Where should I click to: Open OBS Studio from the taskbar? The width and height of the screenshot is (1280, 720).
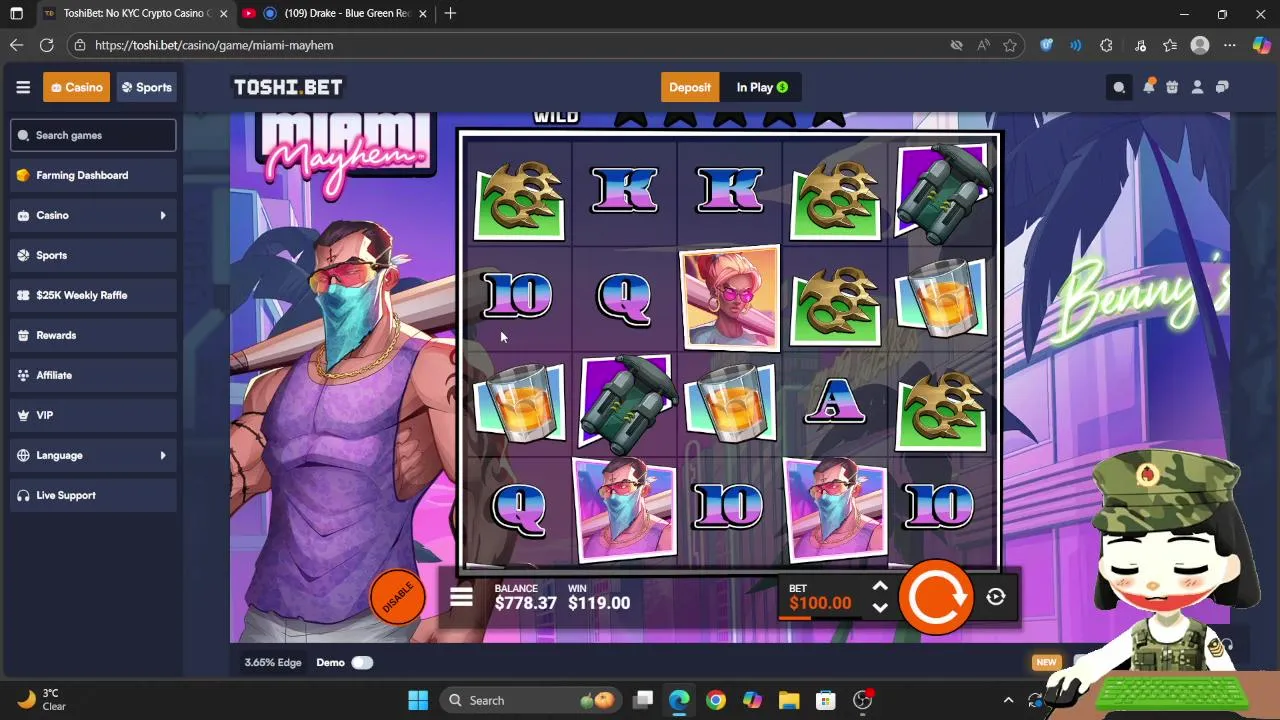(862, 700)
